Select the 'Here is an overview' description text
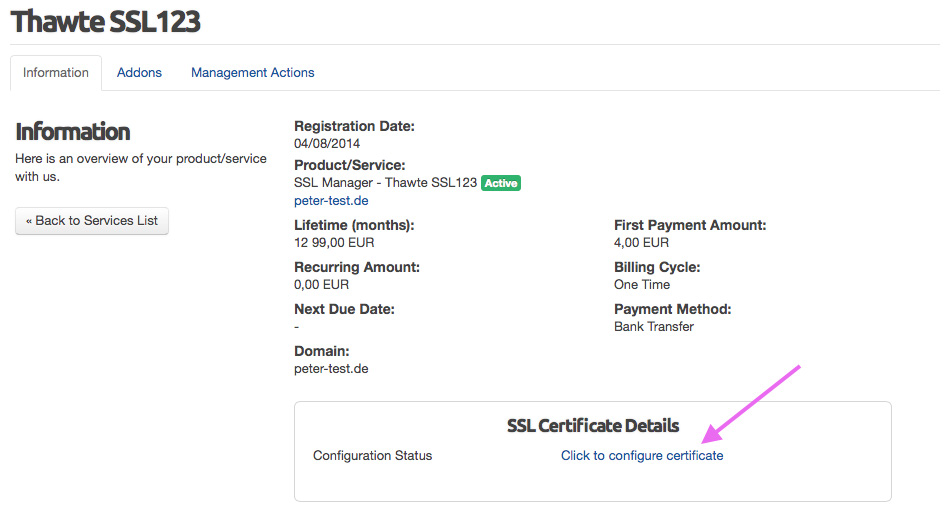 coord(141,168)
